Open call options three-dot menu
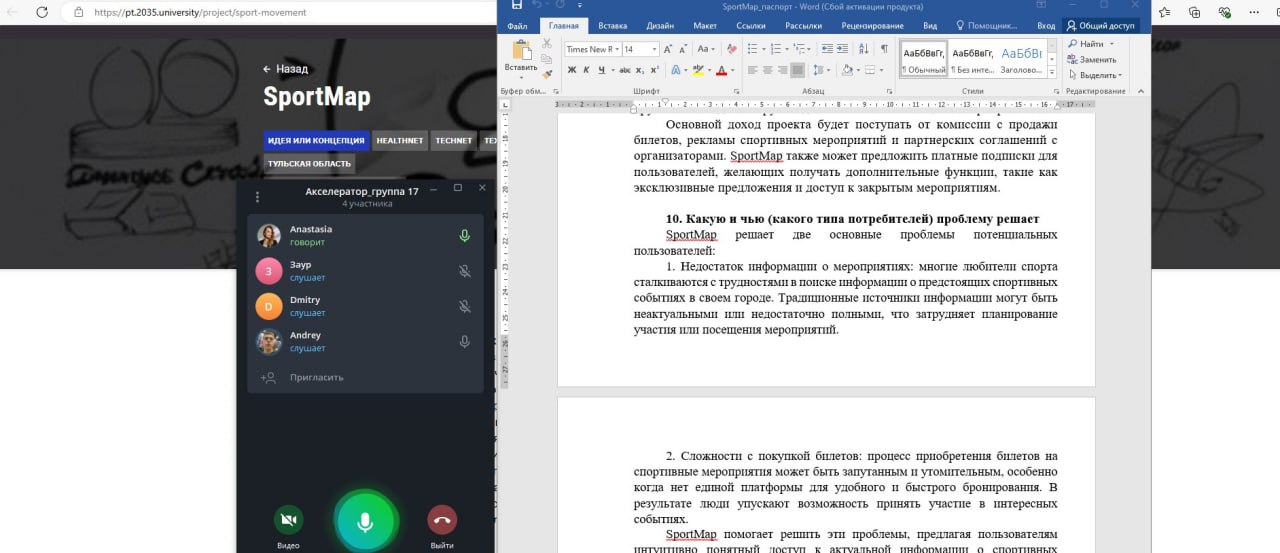 [x=257, y=197]
